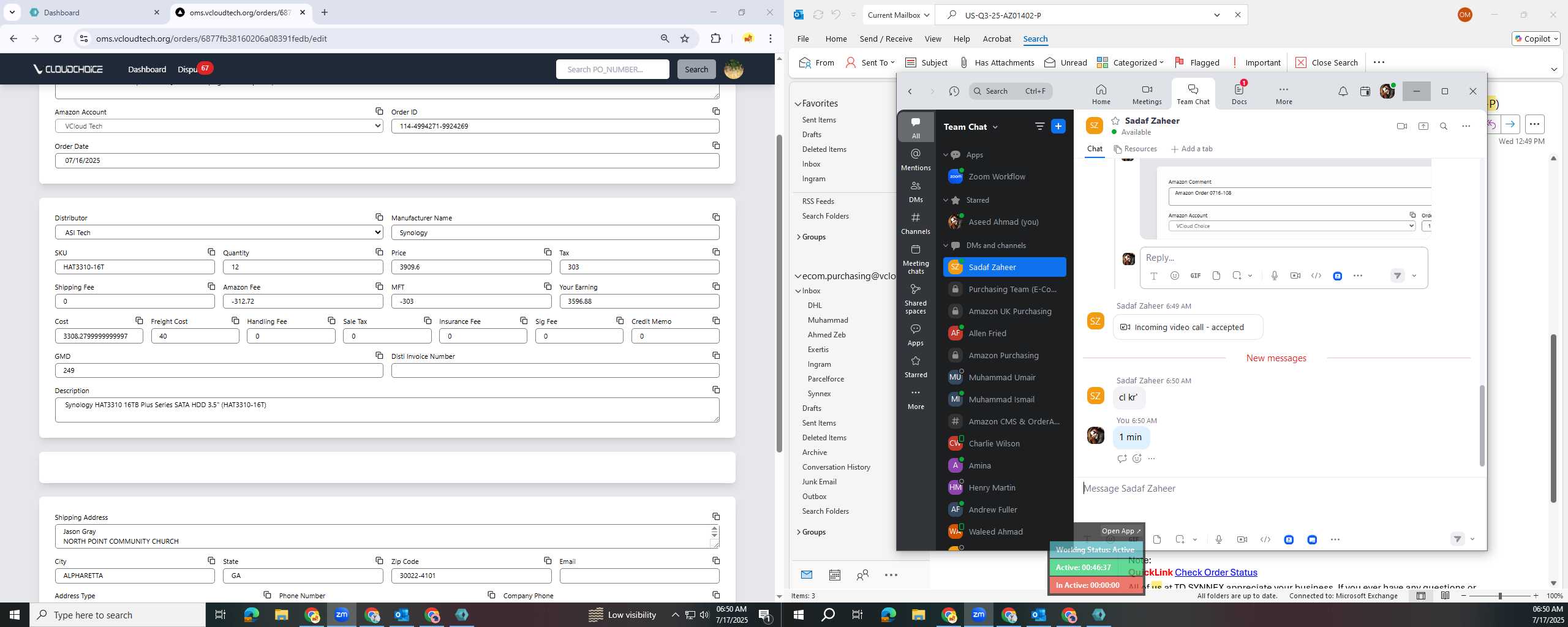Open the Distributor dropdown
The width and height of the screenshot is (1568, 627).
tap(219, 233)
